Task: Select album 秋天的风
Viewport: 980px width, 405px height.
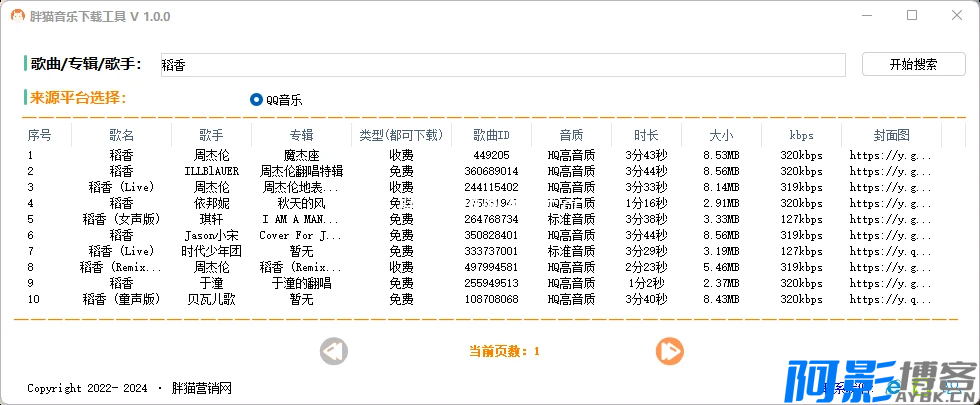Action: 301,203
